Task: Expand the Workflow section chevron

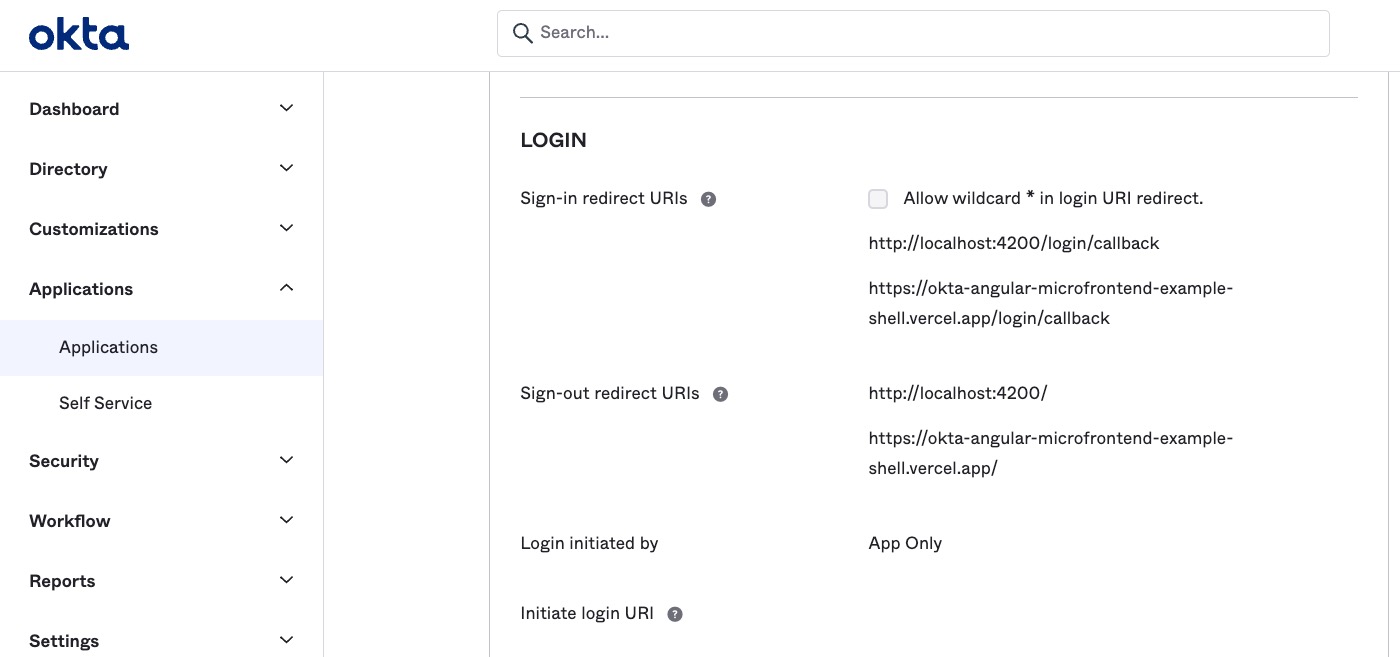Action: coord(286,520)
